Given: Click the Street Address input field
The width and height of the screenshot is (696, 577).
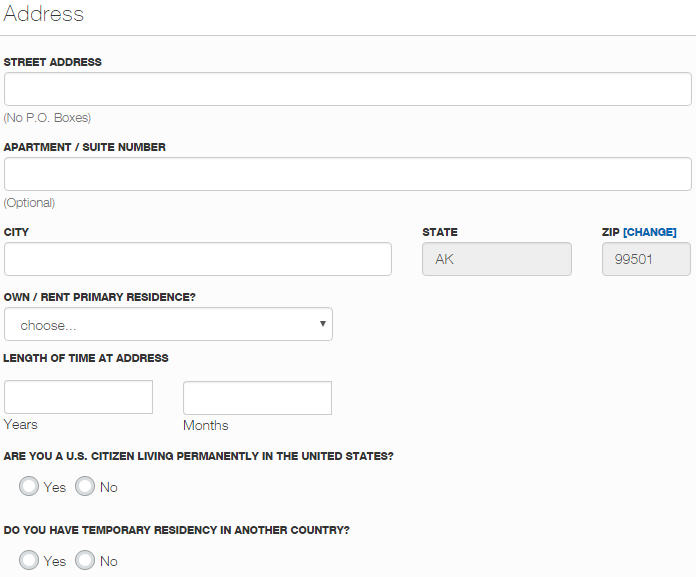Looking at the screenshot, I should [348, 89].
